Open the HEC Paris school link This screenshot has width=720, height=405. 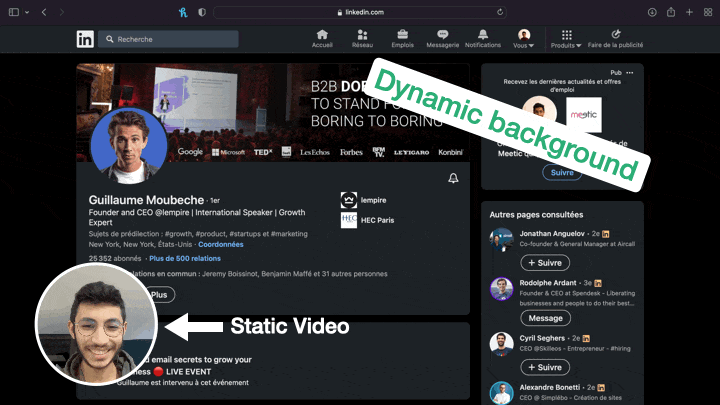367,220
